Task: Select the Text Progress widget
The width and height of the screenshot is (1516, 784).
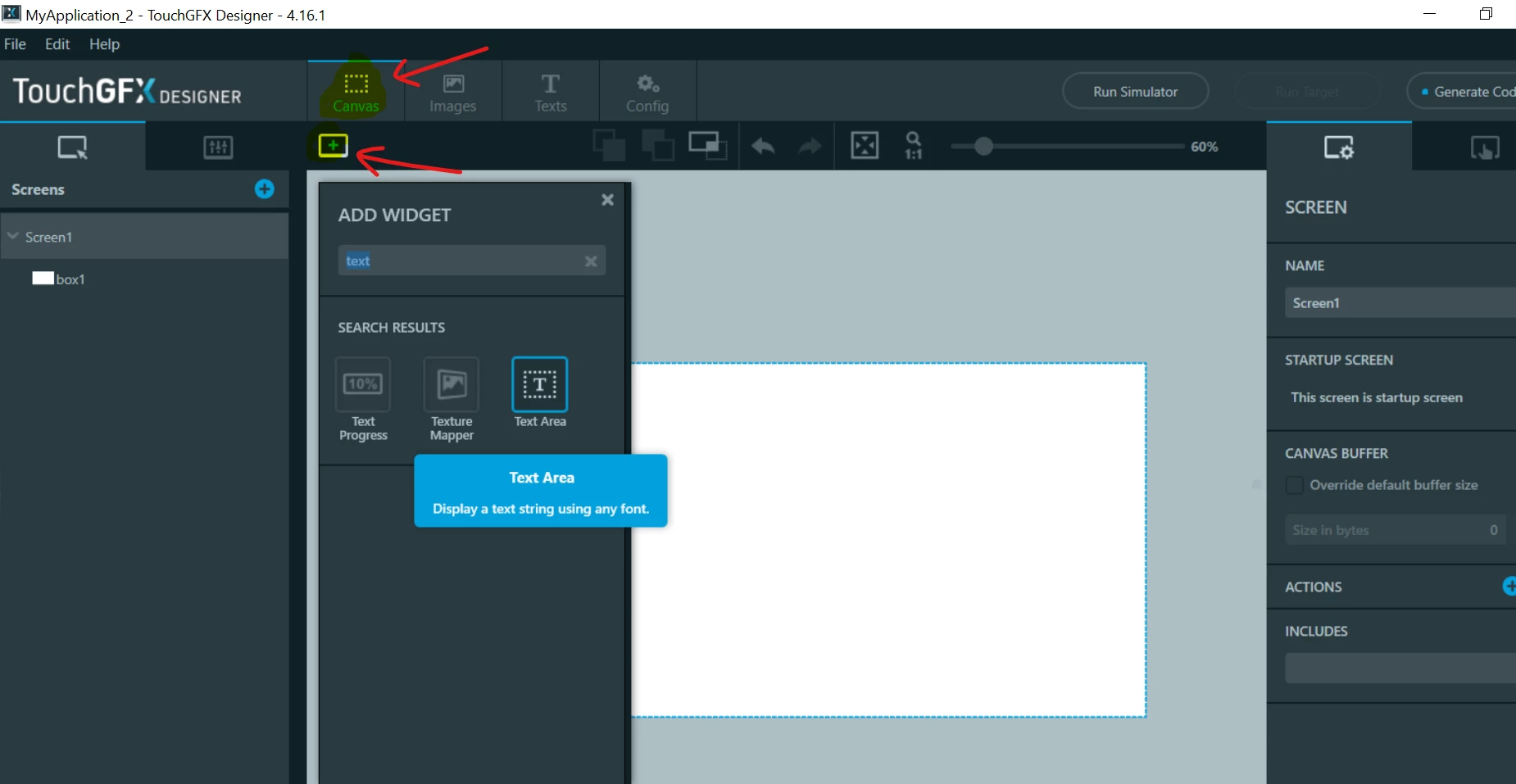Action: pos(363,400)
